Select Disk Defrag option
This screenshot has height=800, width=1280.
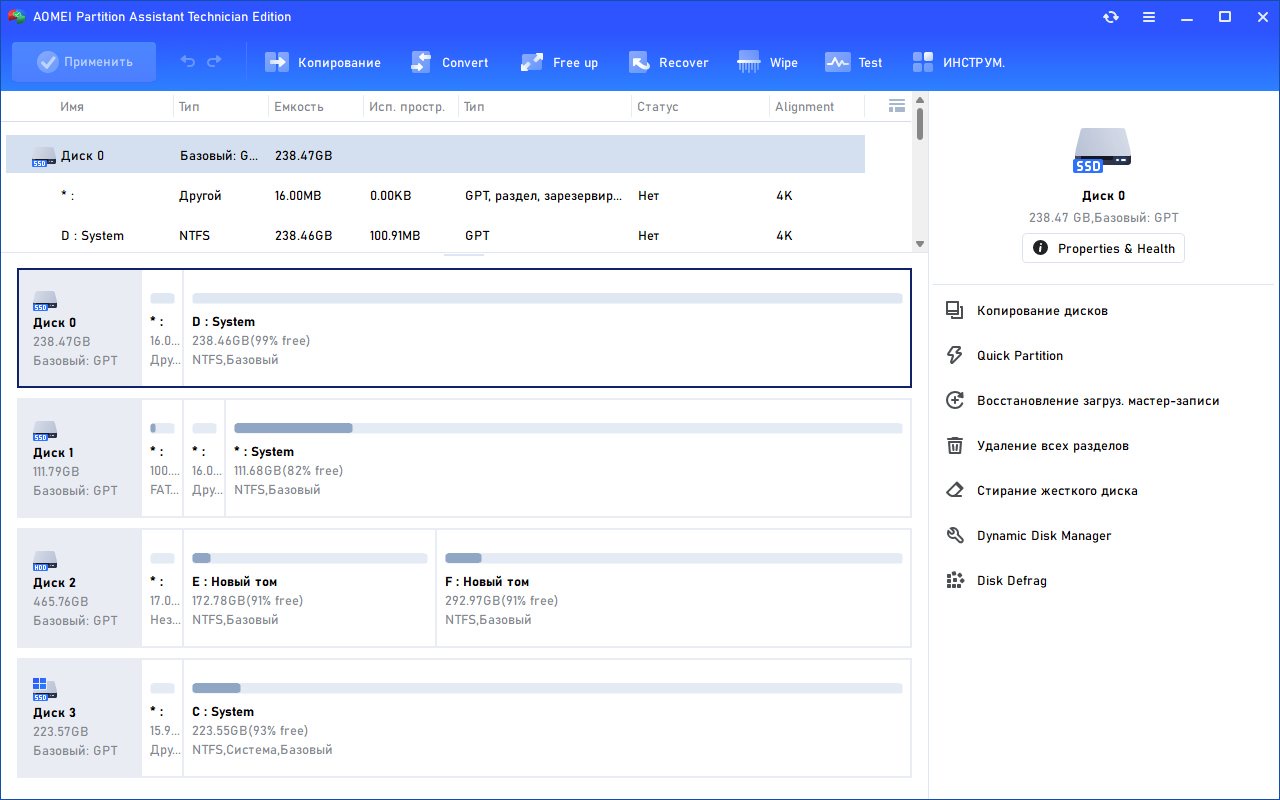pos(1011,581)
